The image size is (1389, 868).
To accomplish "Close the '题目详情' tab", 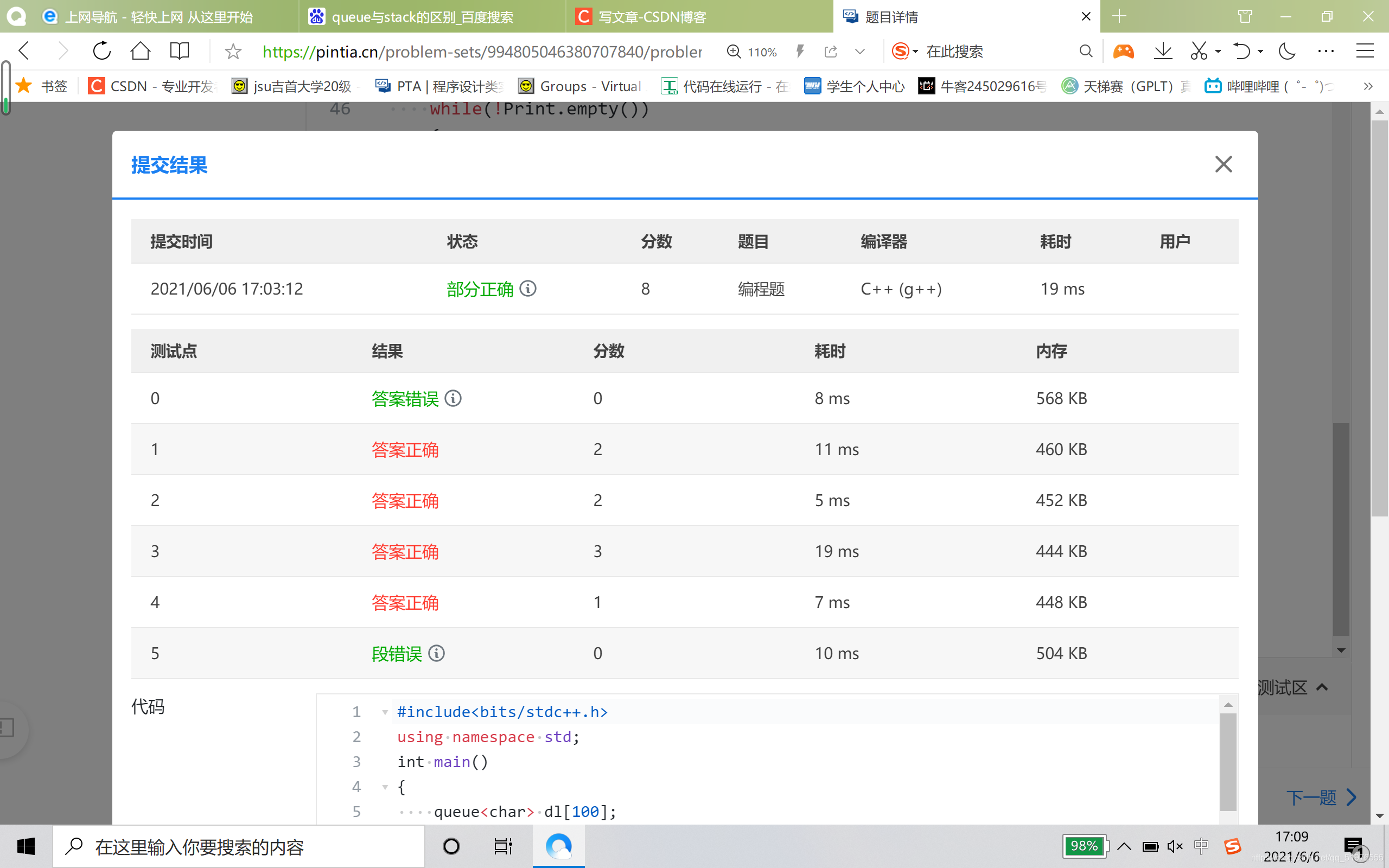I will pos(1086,17).
